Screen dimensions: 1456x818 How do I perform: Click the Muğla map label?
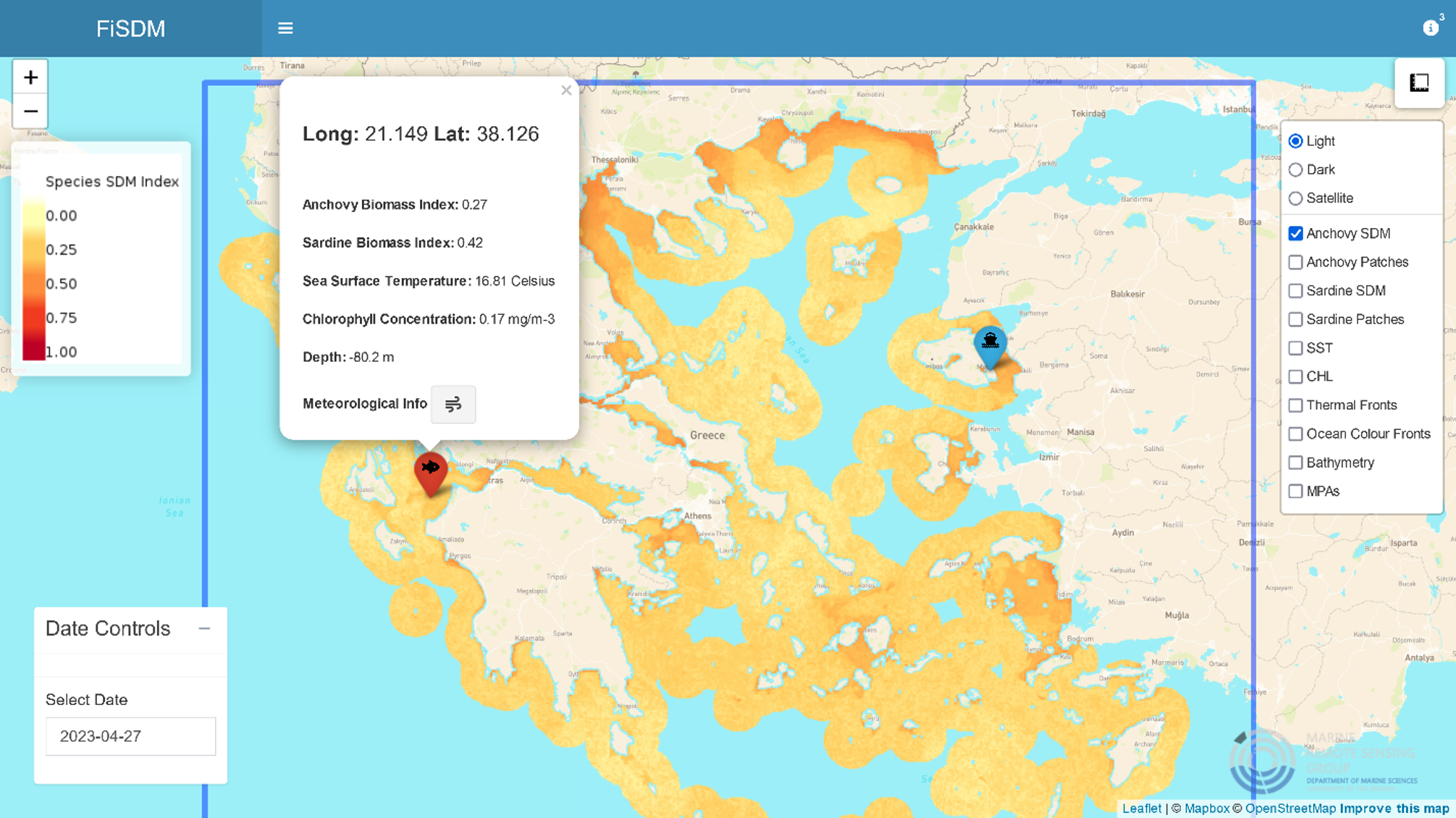(1177, 615)
